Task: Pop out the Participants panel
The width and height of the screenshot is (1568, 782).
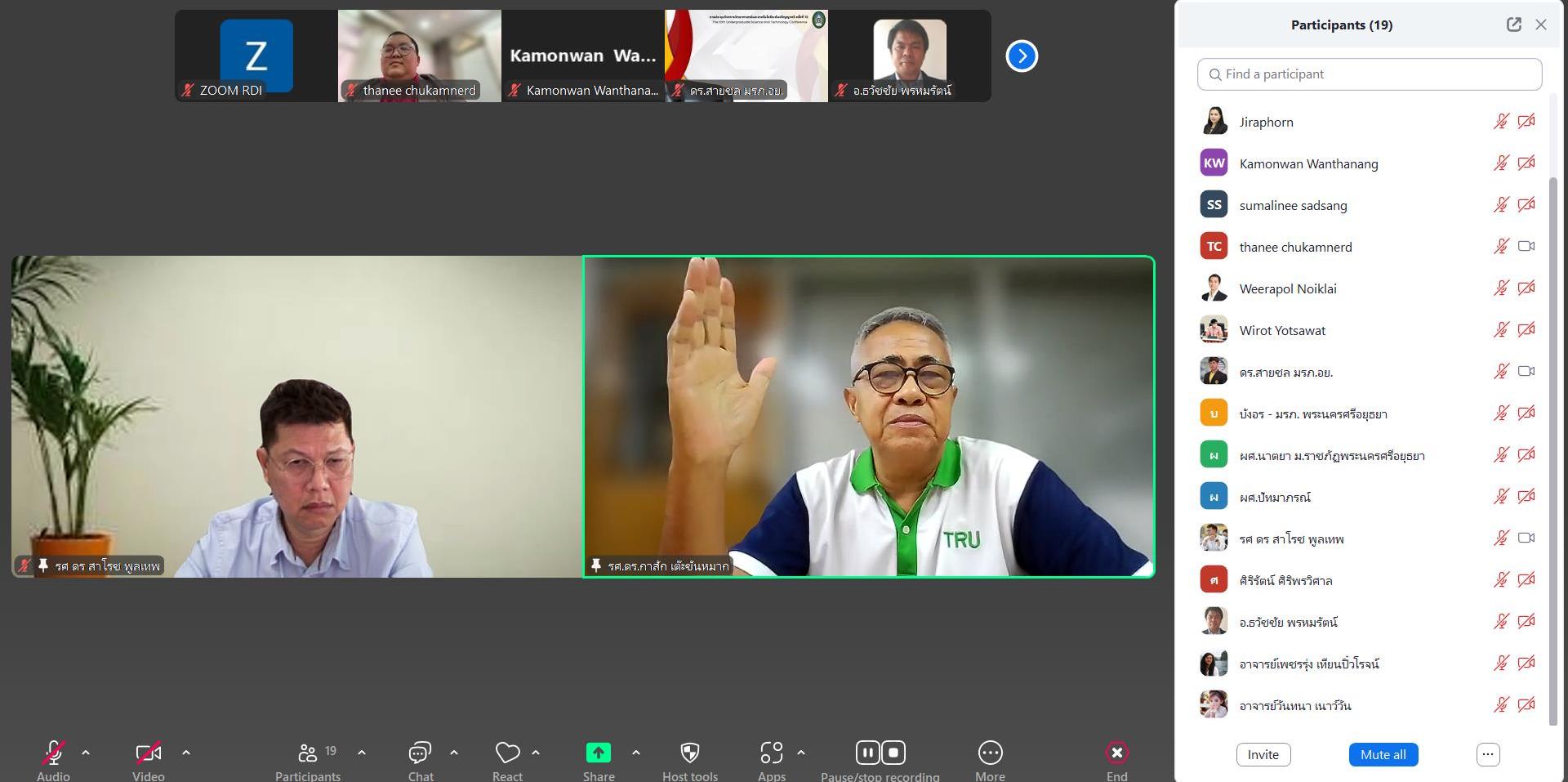Action: [1513, 25]
